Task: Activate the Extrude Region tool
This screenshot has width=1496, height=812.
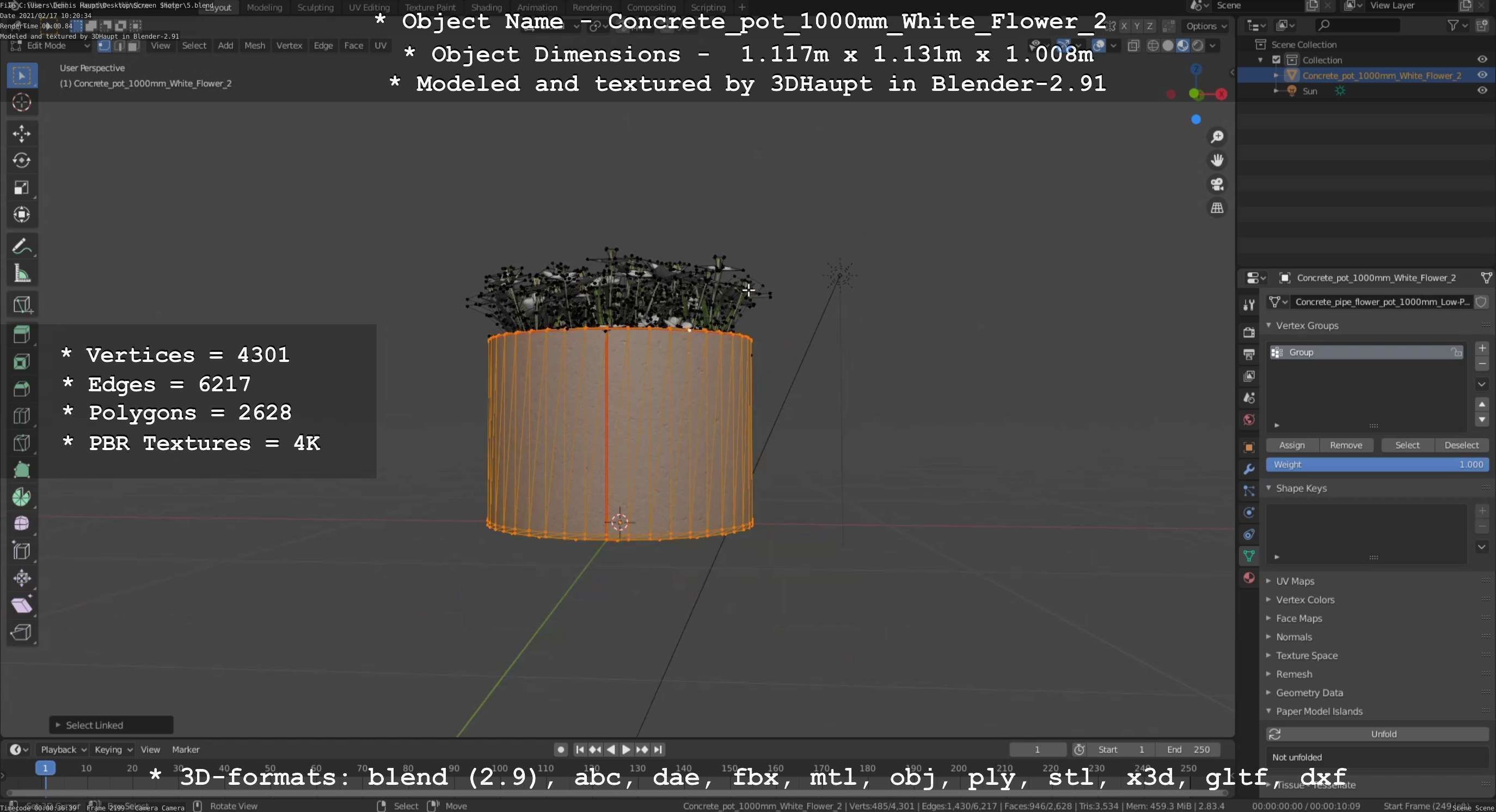Action: coord(22,334)
